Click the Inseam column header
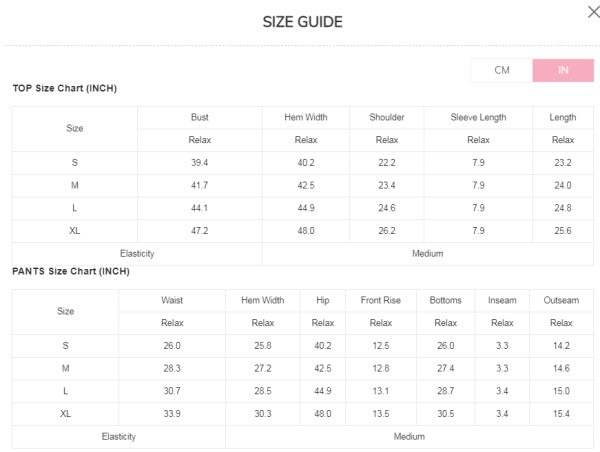 pyautogui.click(x=502, y=300)
